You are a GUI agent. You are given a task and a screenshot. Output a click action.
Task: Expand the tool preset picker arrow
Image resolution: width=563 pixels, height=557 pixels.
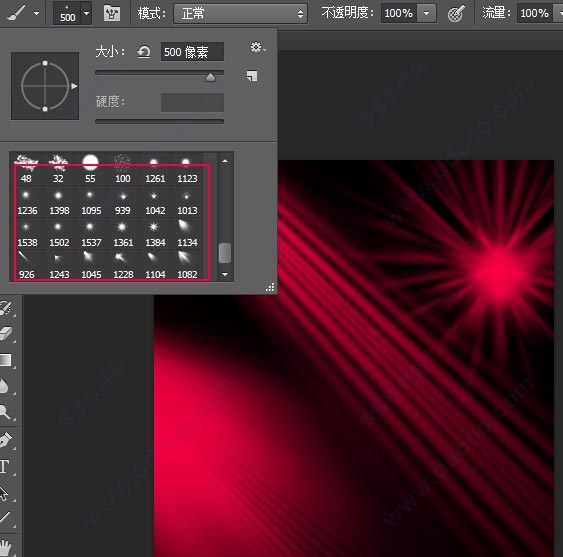[36, 14]
